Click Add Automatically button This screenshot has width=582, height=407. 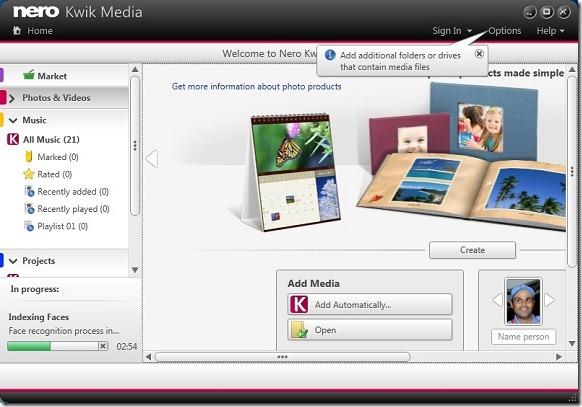point(370,304)
